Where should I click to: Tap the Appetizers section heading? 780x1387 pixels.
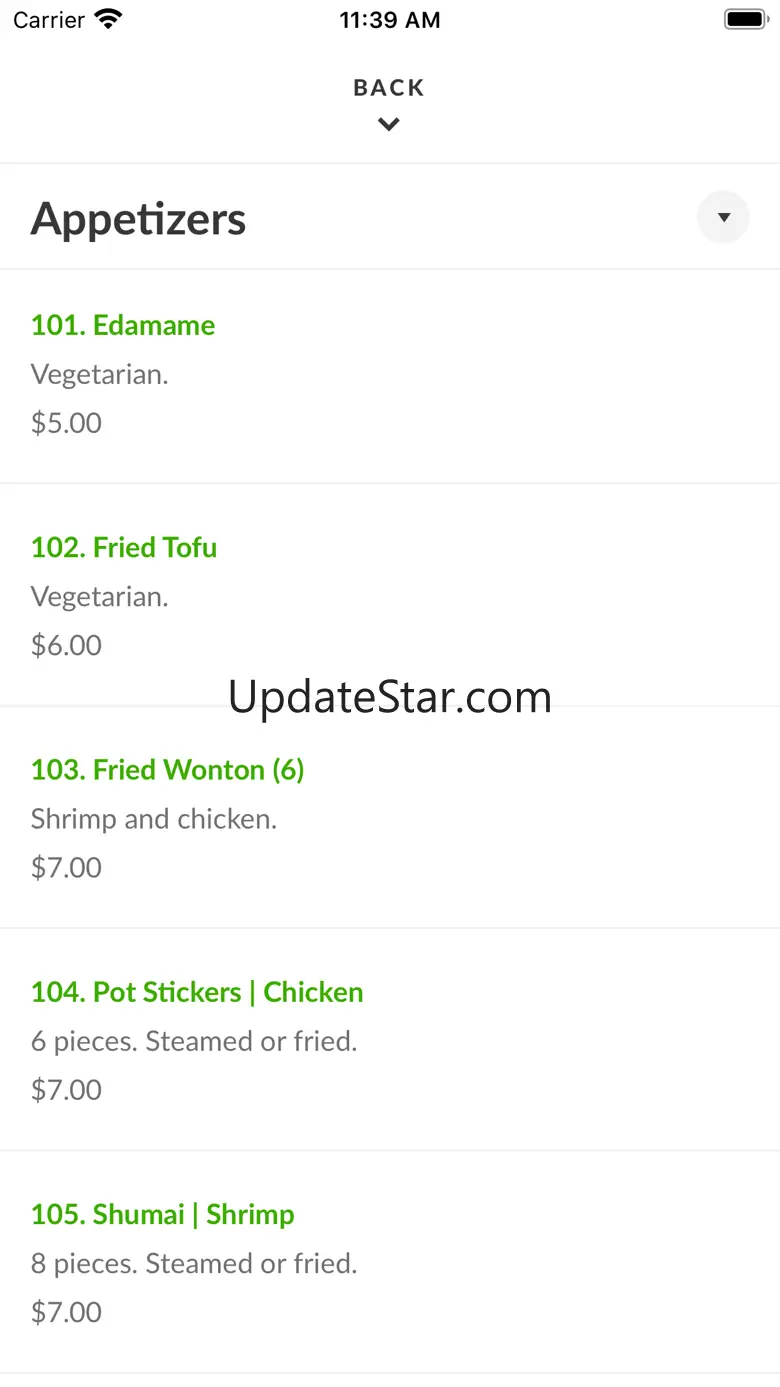coord(138,219)
